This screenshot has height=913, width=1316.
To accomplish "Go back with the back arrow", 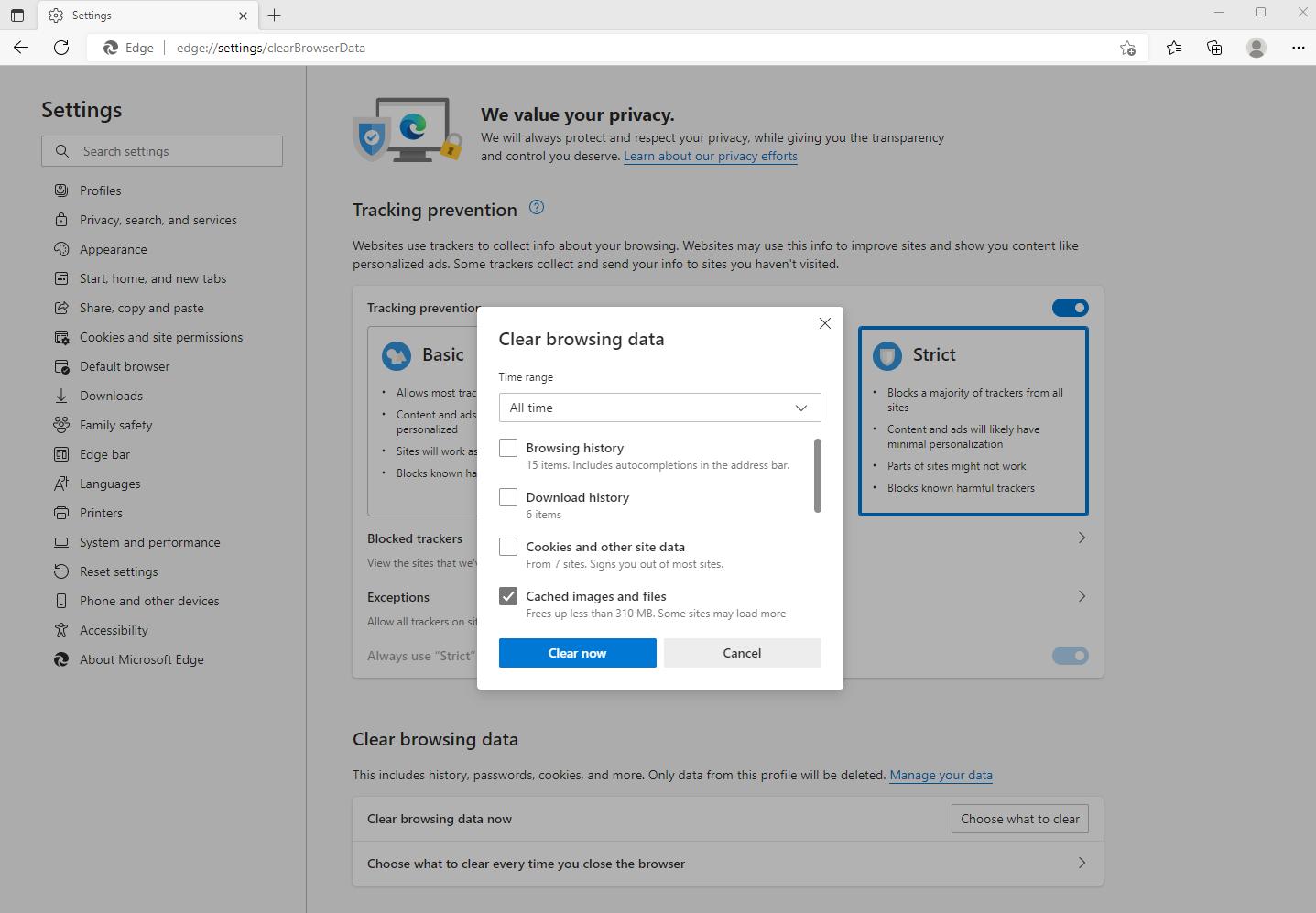I will (x=21, y=48).
